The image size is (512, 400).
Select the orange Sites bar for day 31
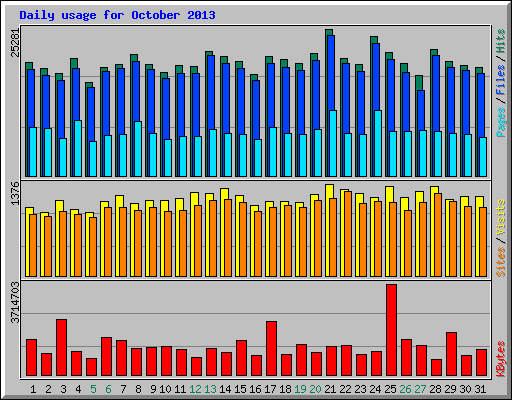pyautogui.click(x=483, y=242)
